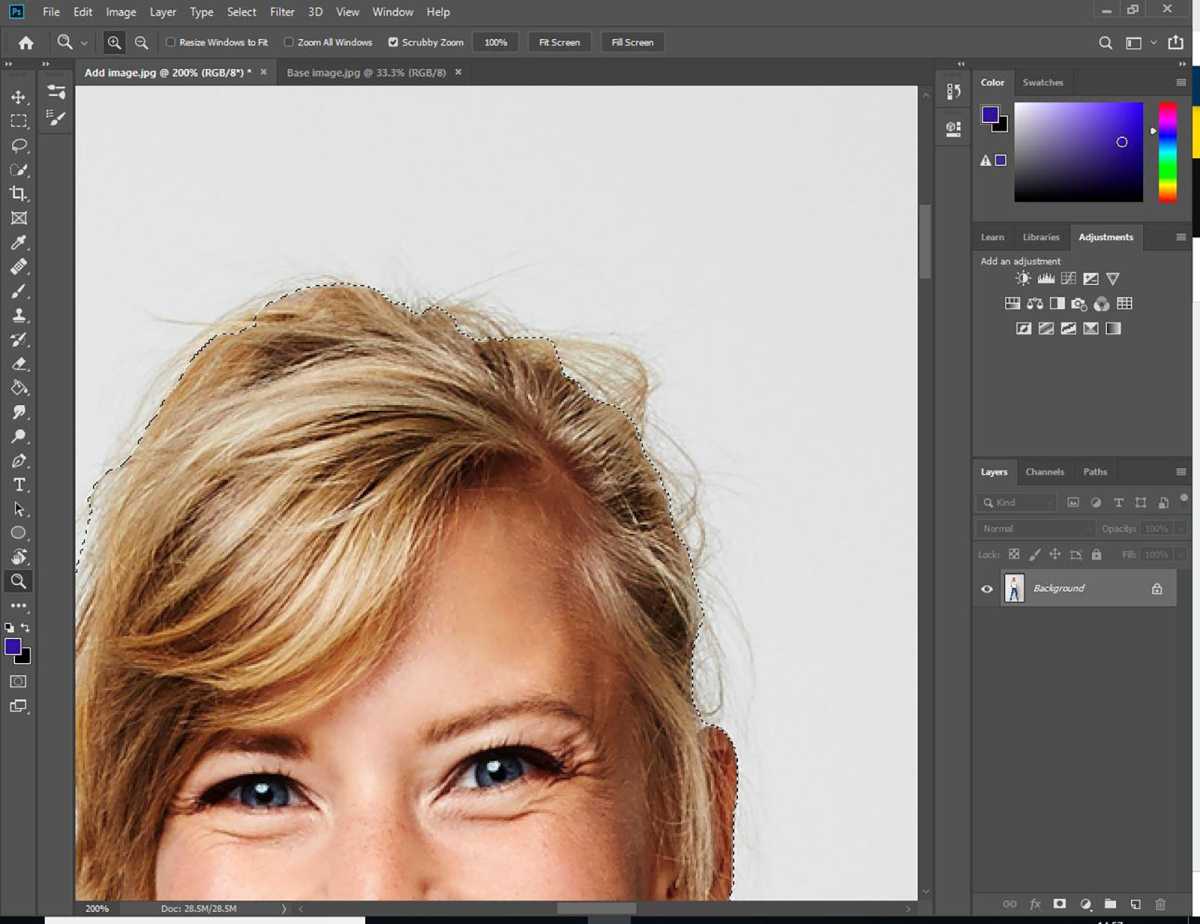Select the Ellipse shape tool
The height and width of the screenshot is (924, 1200).
pyautogui.click(x=18, y=533)
